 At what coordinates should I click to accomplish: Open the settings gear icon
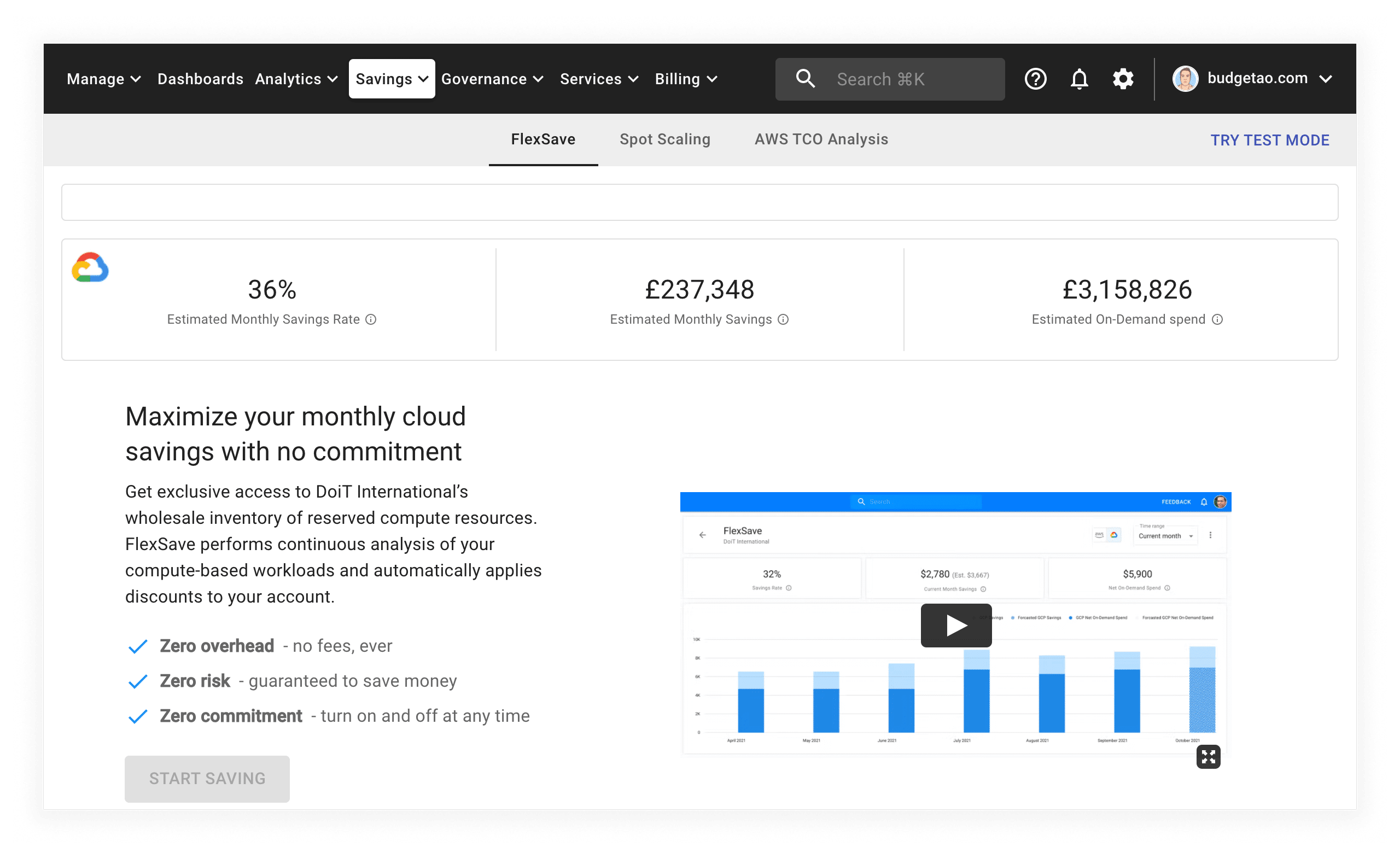[x=1123, y=79]
